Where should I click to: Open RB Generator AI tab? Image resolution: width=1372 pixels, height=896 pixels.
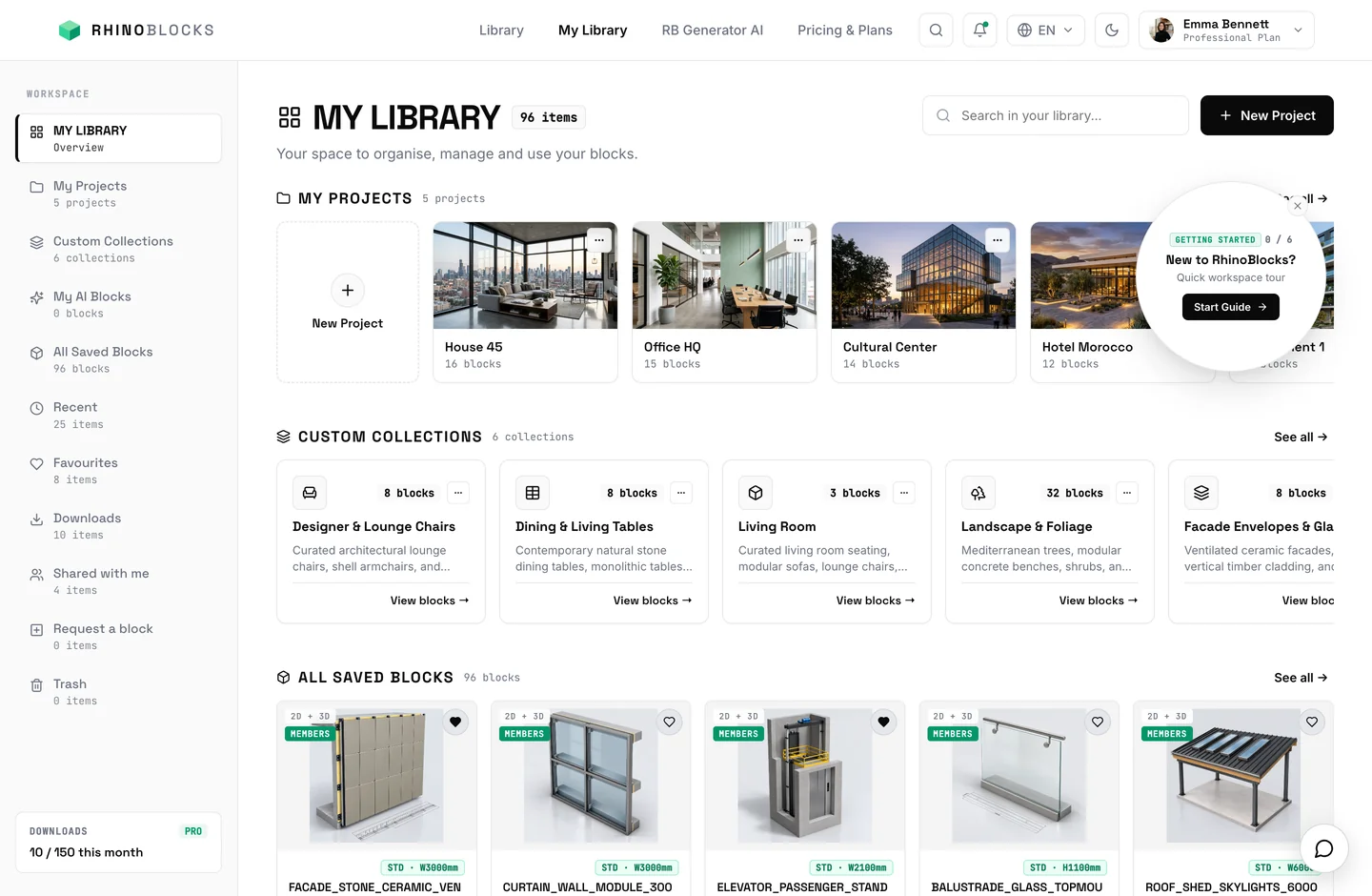(713, 31)
